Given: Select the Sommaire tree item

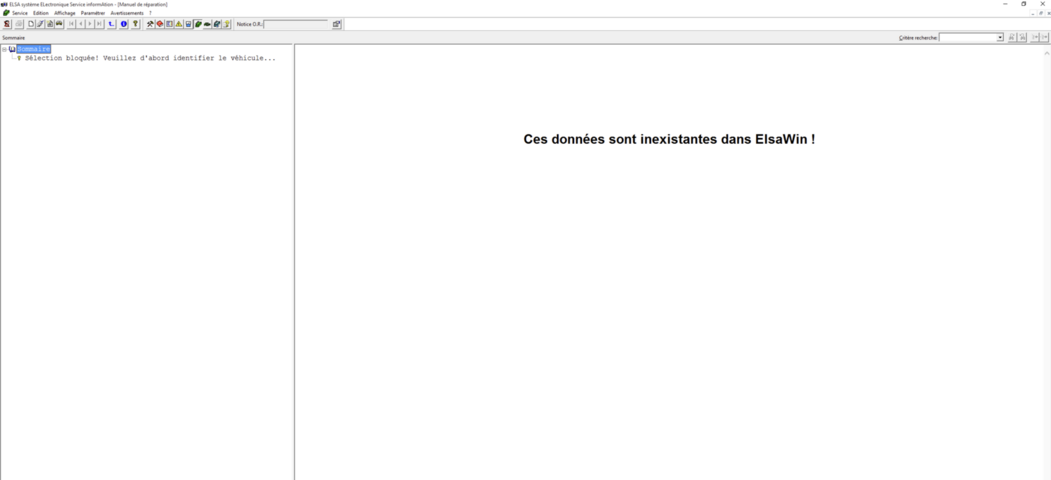Looking at the screenshot, I should tap(34, 49).
